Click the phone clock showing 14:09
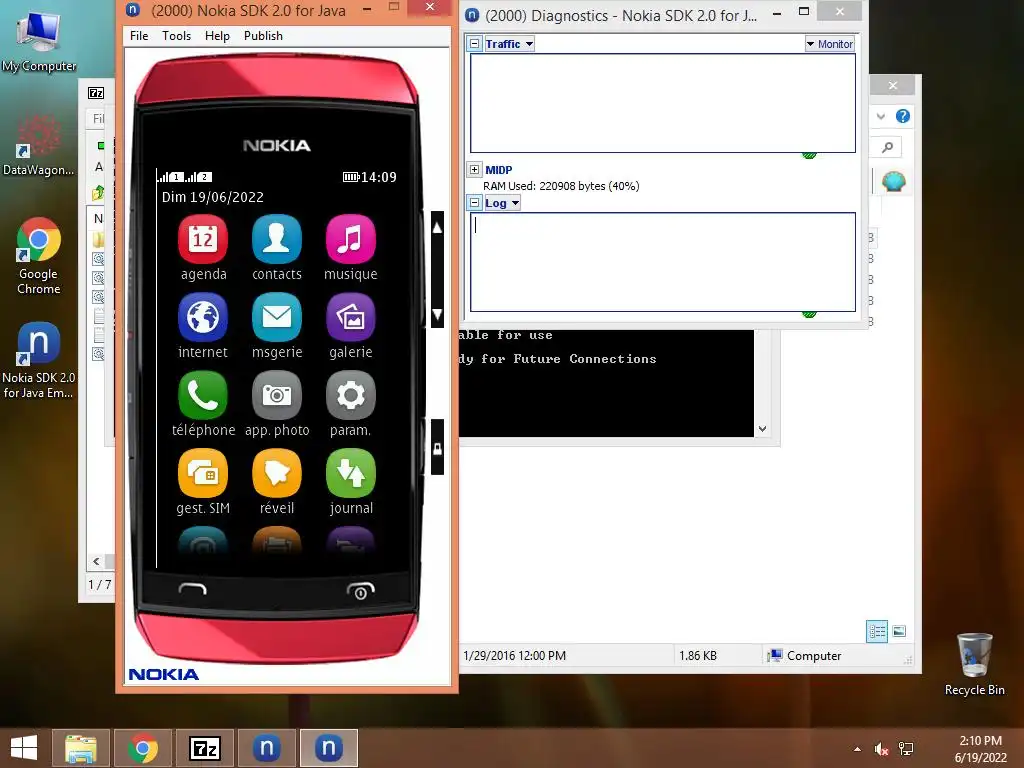The height and width of the screenshot is (768, 1024). click(x=379, y=177)
